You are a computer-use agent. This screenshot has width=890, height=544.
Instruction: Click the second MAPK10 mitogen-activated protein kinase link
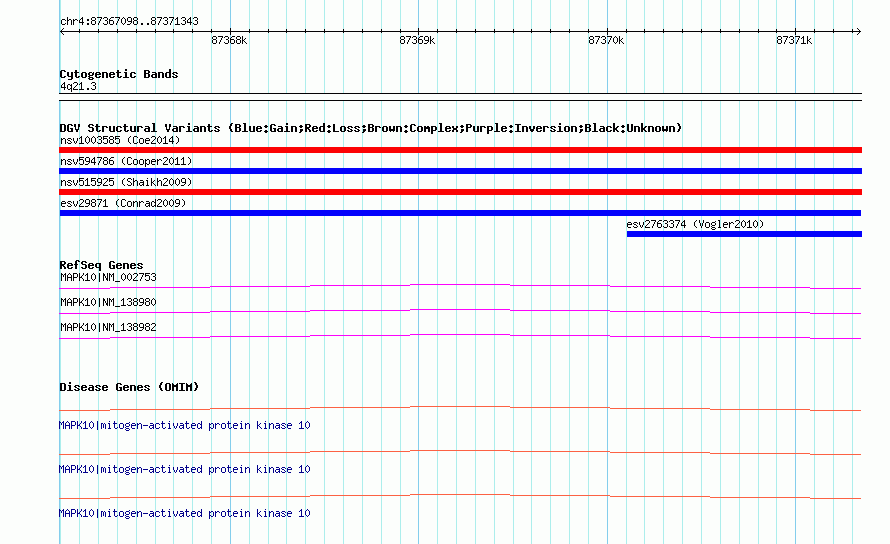[184, 470]
